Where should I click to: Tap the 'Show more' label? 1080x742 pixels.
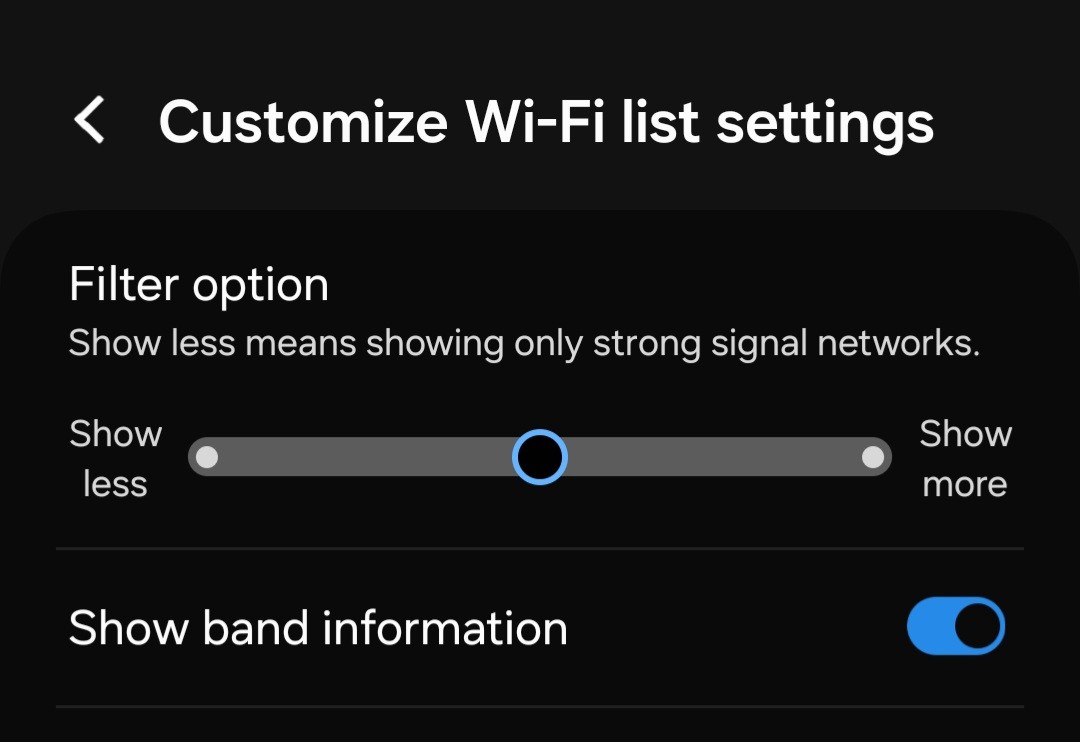point(965,459)
